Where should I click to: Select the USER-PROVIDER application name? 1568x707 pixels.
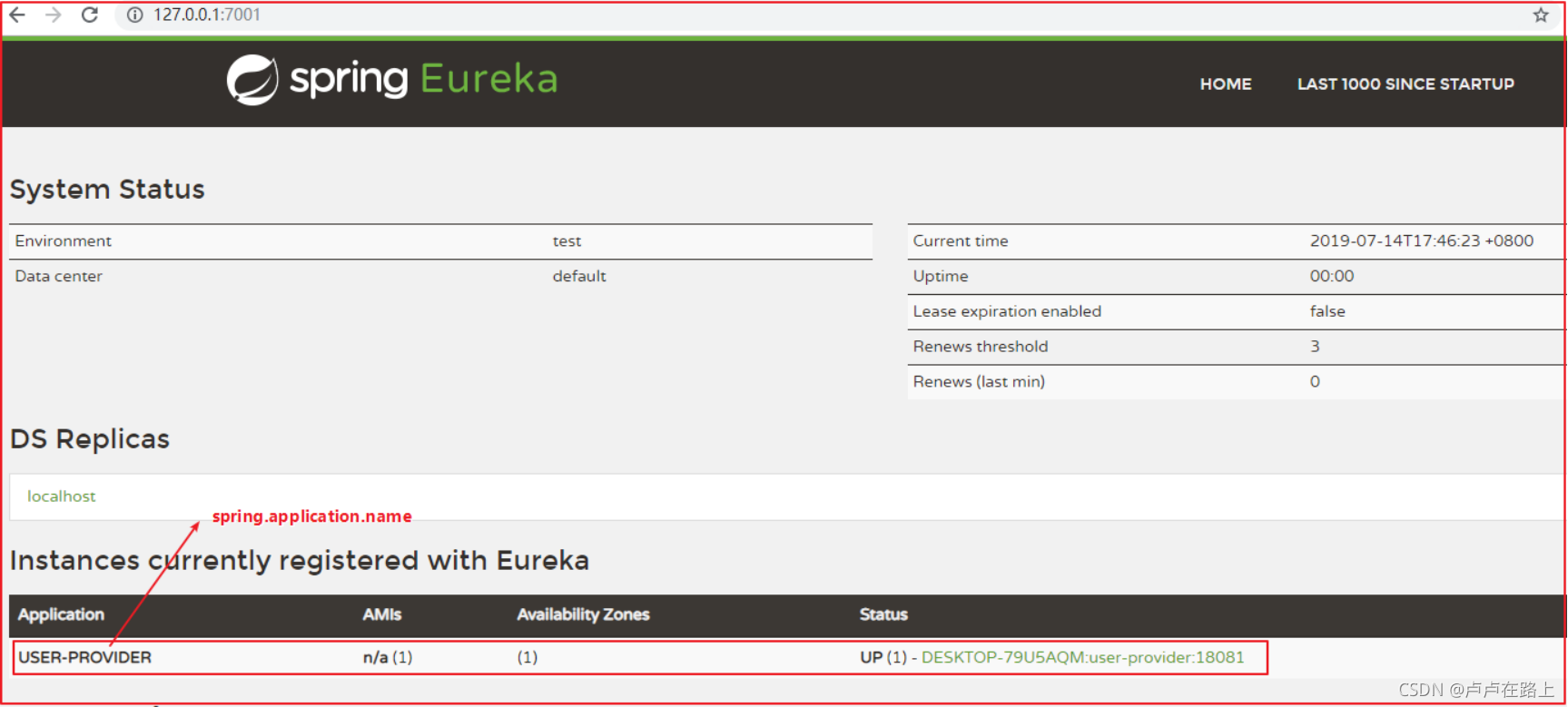tap(84, 657)
